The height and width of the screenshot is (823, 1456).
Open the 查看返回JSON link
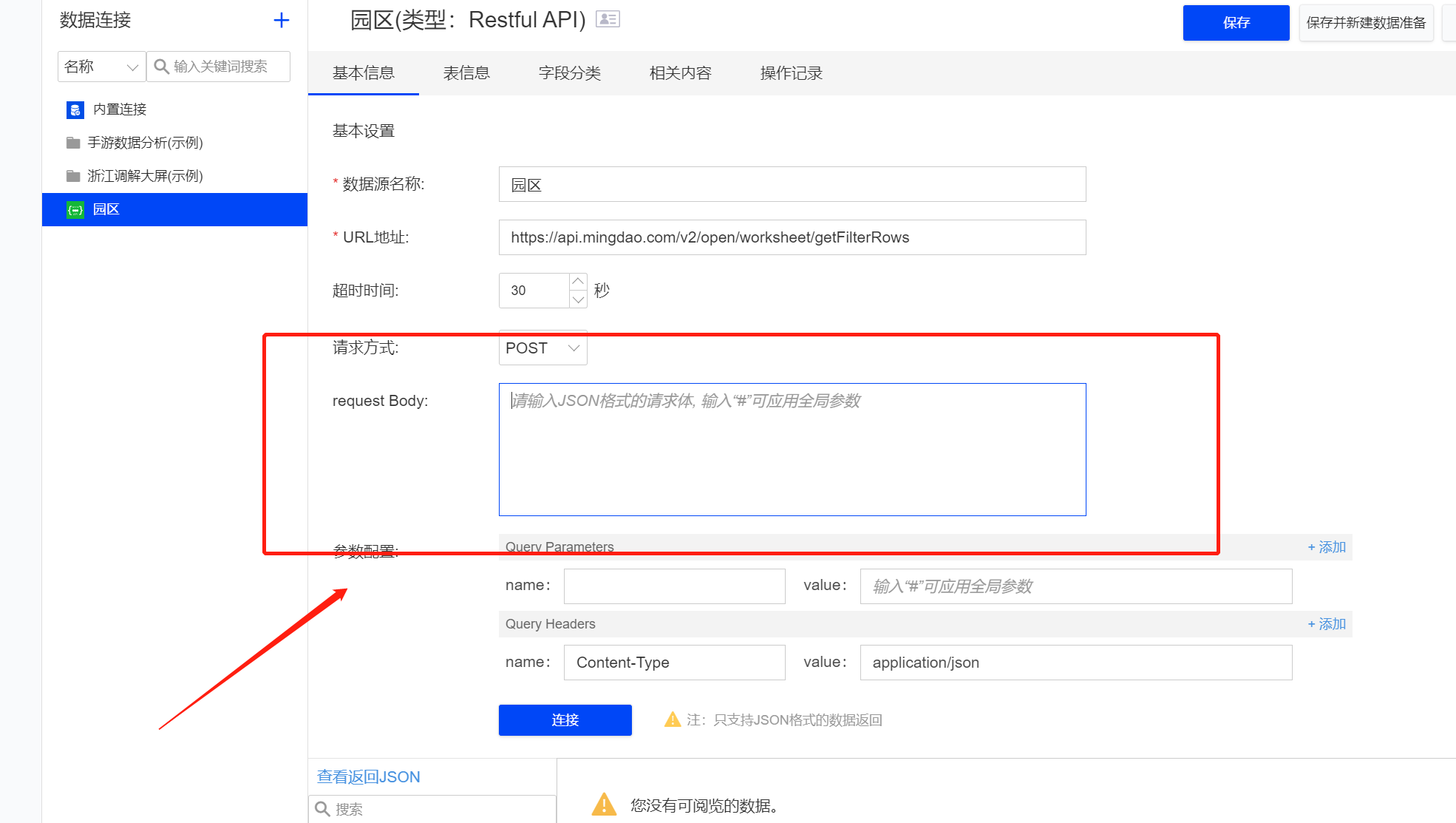click(368, 777)
